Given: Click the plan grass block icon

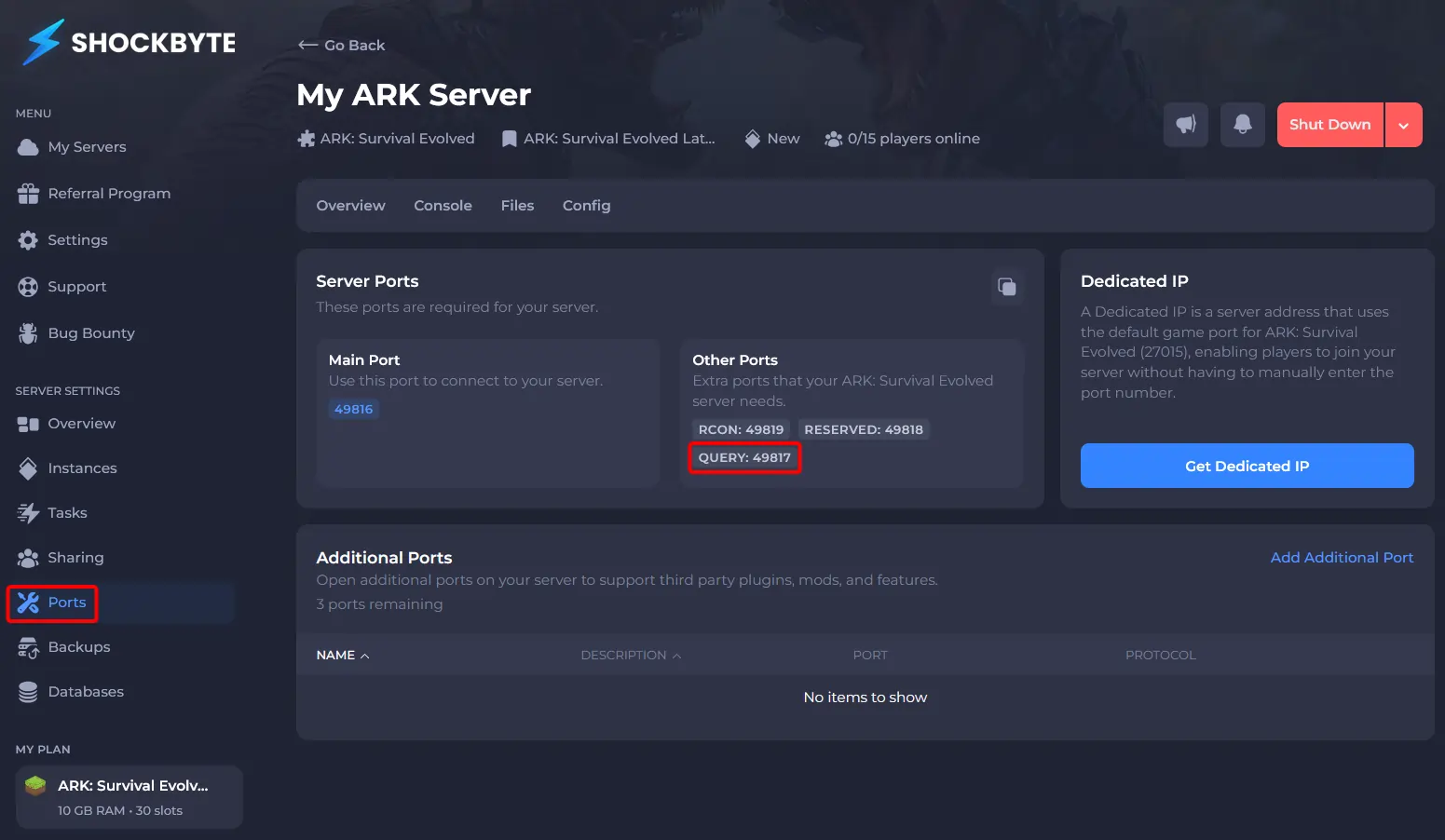Looking at the screenshot, I should 35,786.
